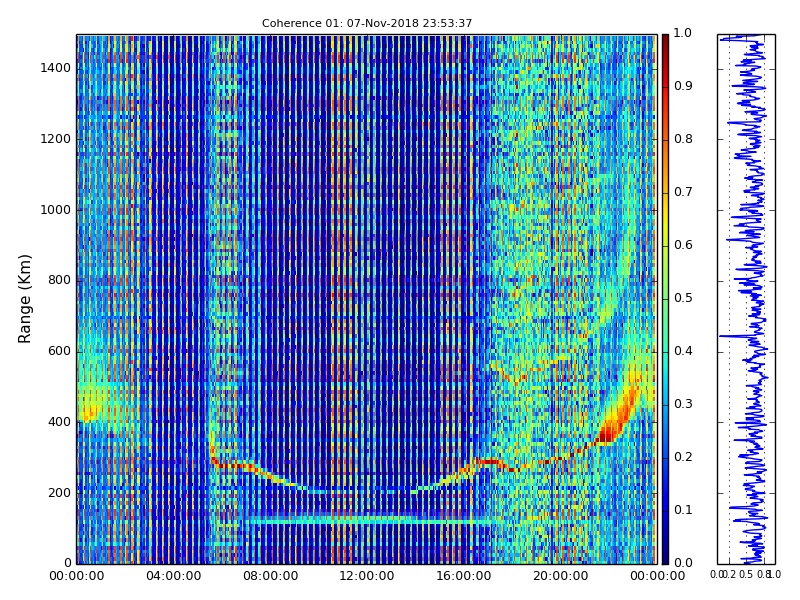The image size is (800, 600).
Task: Click the 800 range tick label
Action: click(x=60, y=280)
